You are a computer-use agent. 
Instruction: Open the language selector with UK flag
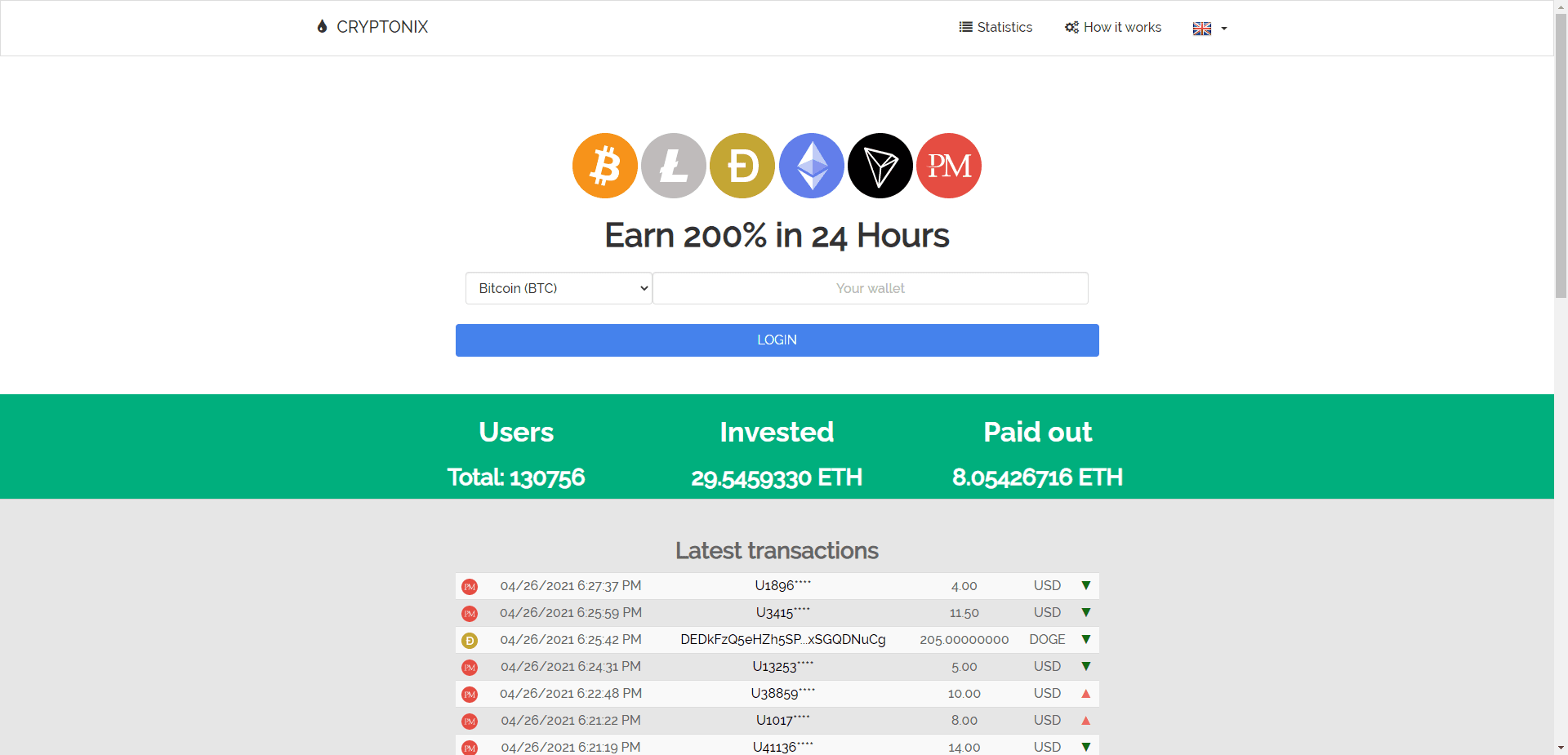pyautogui.click(x=1201, y=28)
